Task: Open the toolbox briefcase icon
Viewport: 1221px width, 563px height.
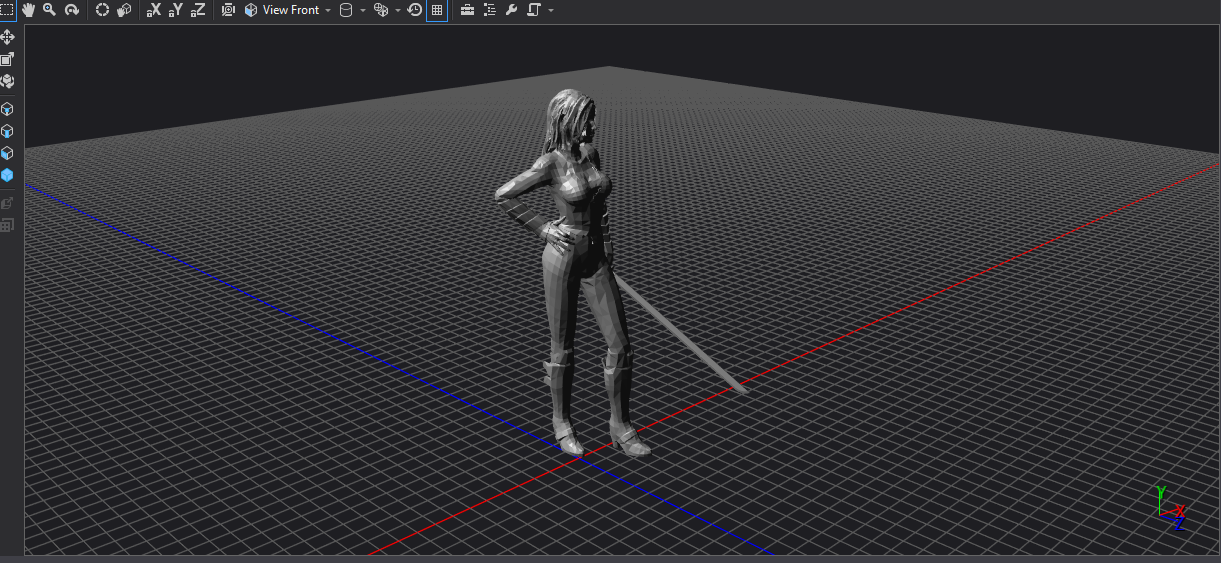Action: [x=467, y=10]
